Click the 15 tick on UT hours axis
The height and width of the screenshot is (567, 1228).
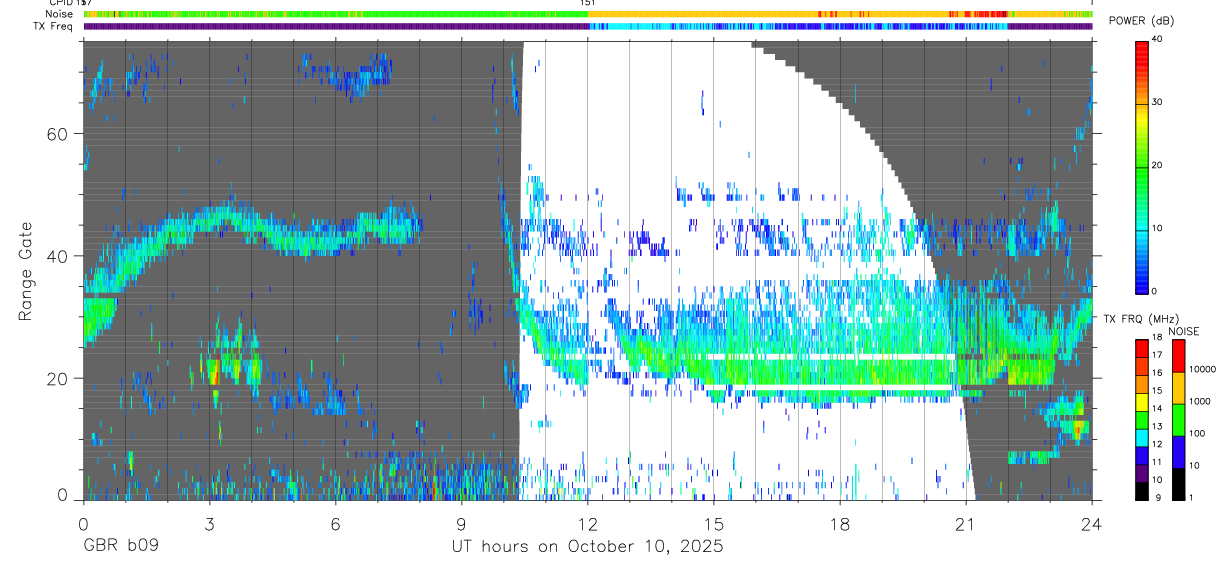tap(713, 523)
